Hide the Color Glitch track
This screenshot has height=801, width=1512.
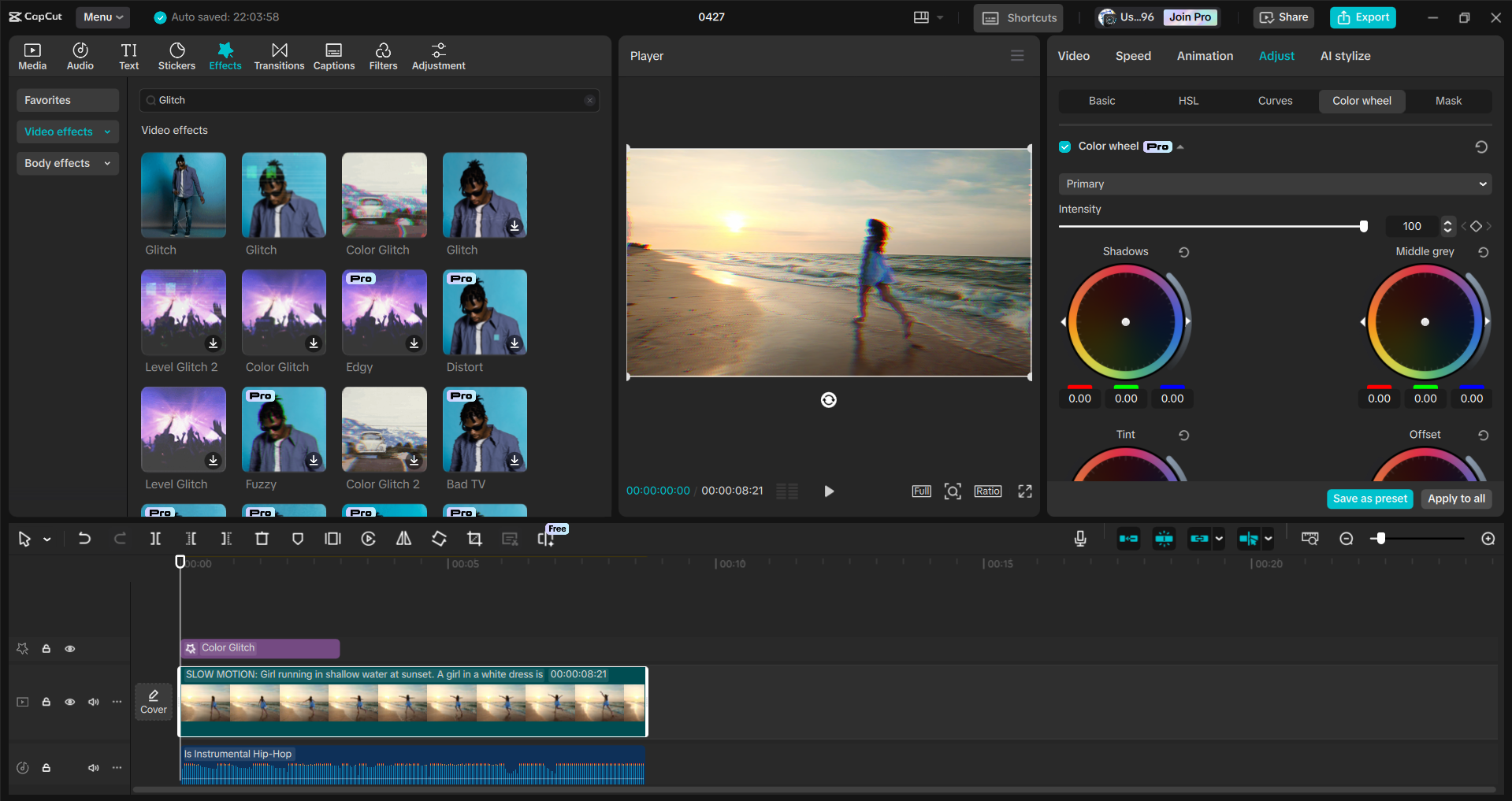pyautogui.click(x=70, y=648)
